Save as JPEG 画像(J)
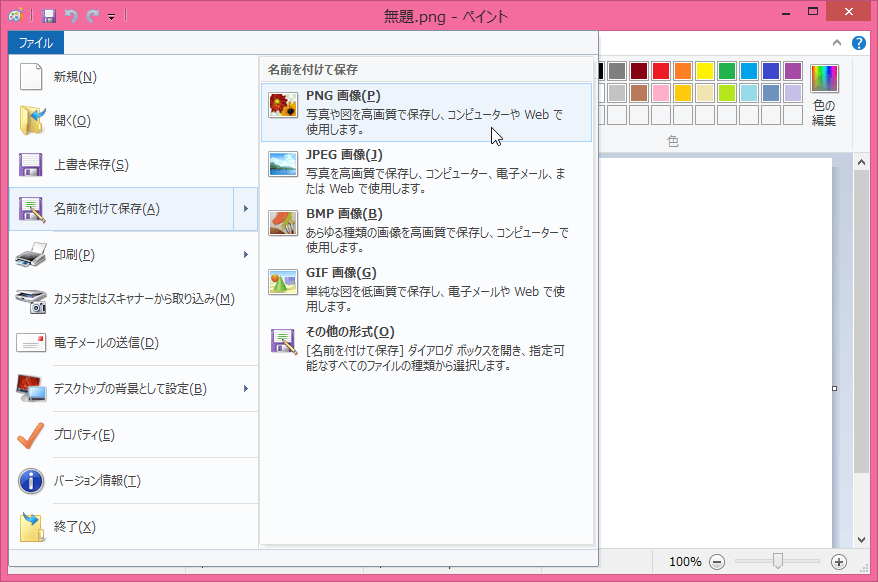This screenshot has width=878, height=582. point(426,171)
